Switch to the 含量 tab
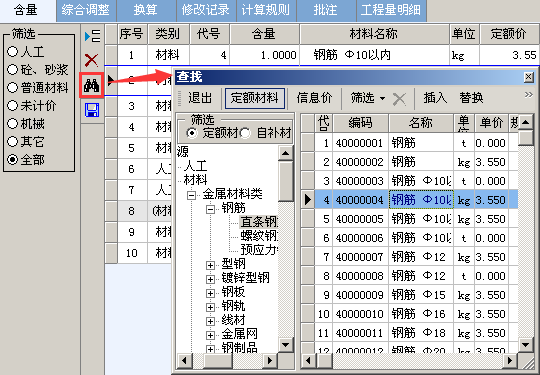The width and height of the screenshot is (540, 375). tap(27, 10)
